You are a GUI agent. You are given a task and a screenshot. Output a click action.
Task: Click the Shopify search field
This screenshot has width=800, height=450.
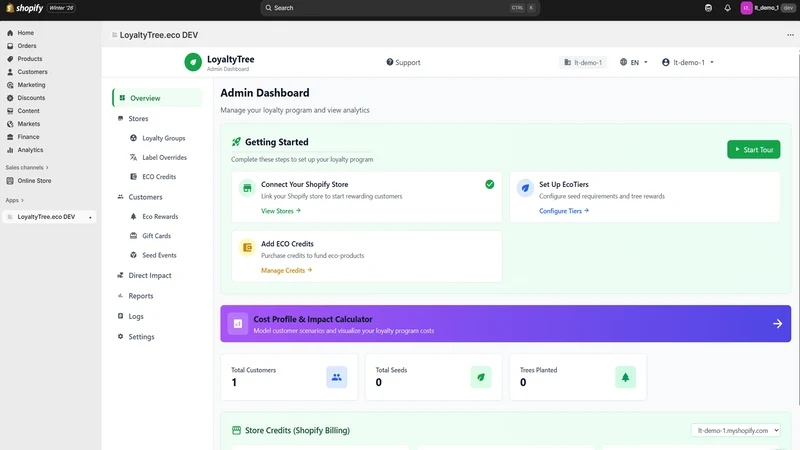click(400, 8)
